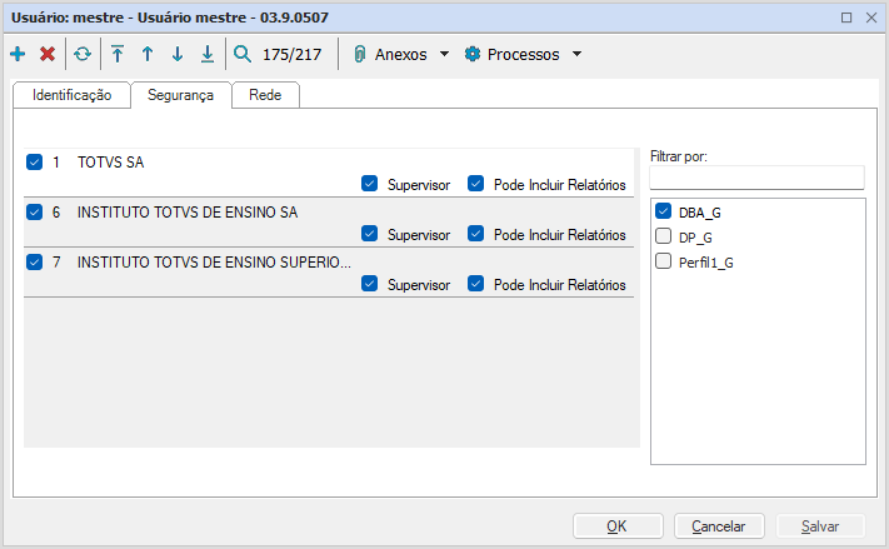Screen dimensions: 889x549
Task: Expand the Anexos dropdown arrow
Action: pyautogui.click(x=444, y=54)
